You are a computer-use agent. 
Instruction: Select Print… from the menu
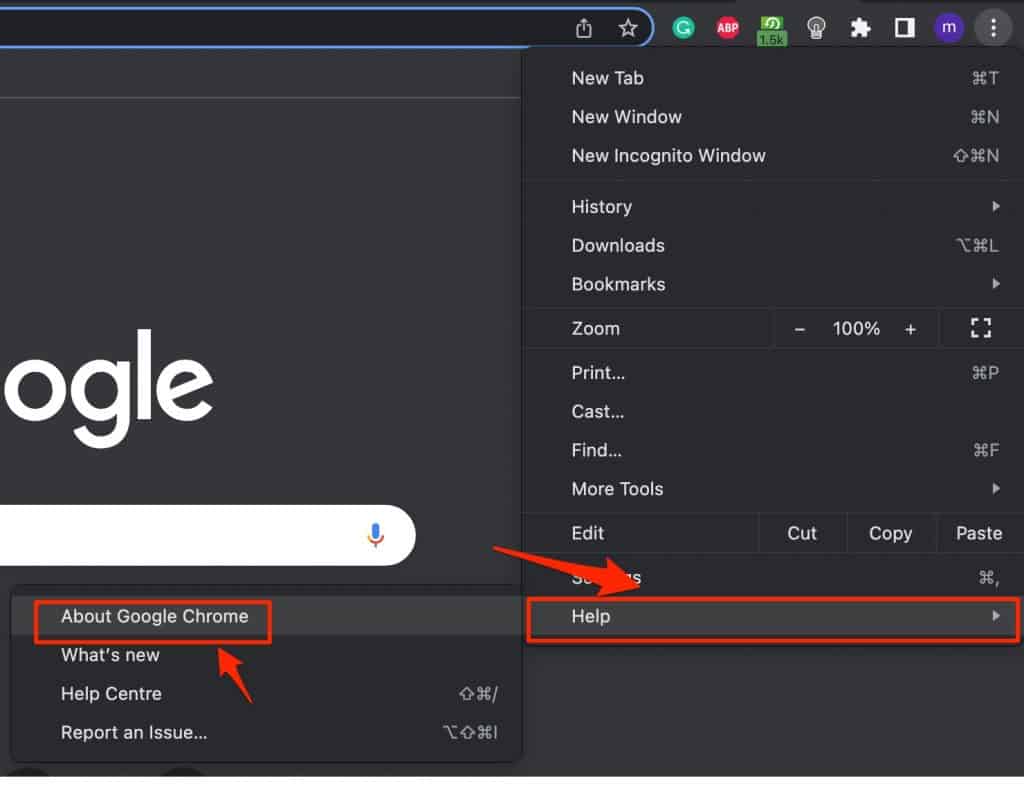point(773,373)
